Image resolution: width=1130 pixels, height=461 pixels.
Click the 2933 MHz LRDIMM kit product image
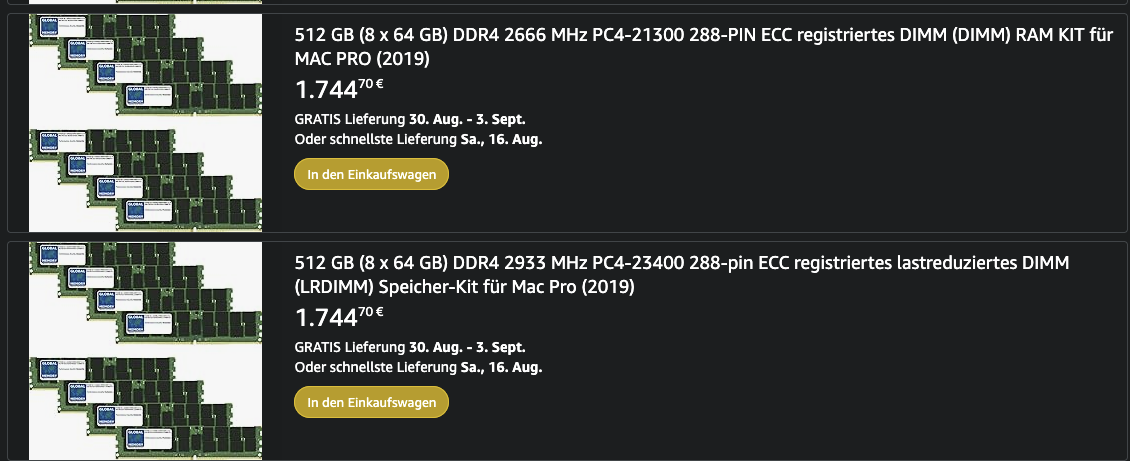[x=145, y=350]
